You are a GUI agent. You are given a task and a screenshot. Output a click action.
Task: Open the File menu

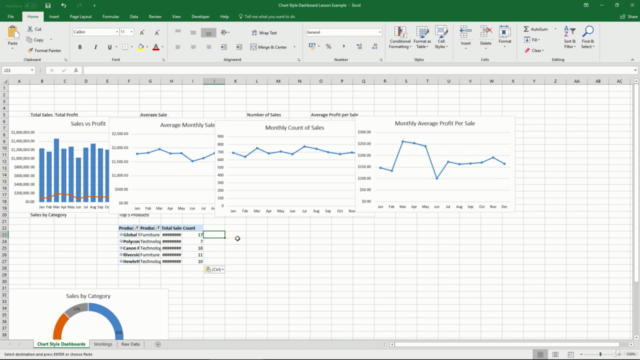[x=11, y=17]
